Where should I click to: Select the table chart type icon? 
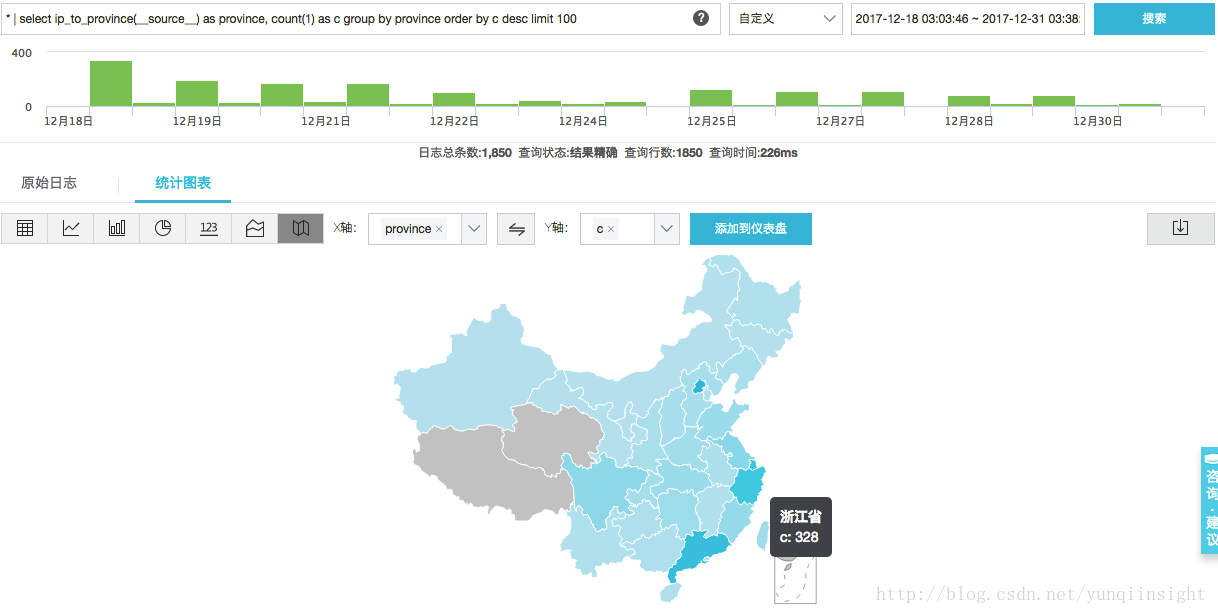25,228
